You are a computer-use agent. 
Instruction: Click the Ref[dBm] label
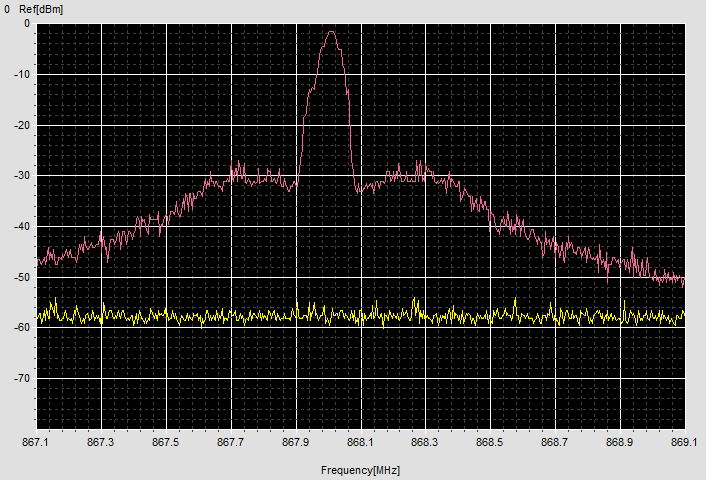(41, 9)
